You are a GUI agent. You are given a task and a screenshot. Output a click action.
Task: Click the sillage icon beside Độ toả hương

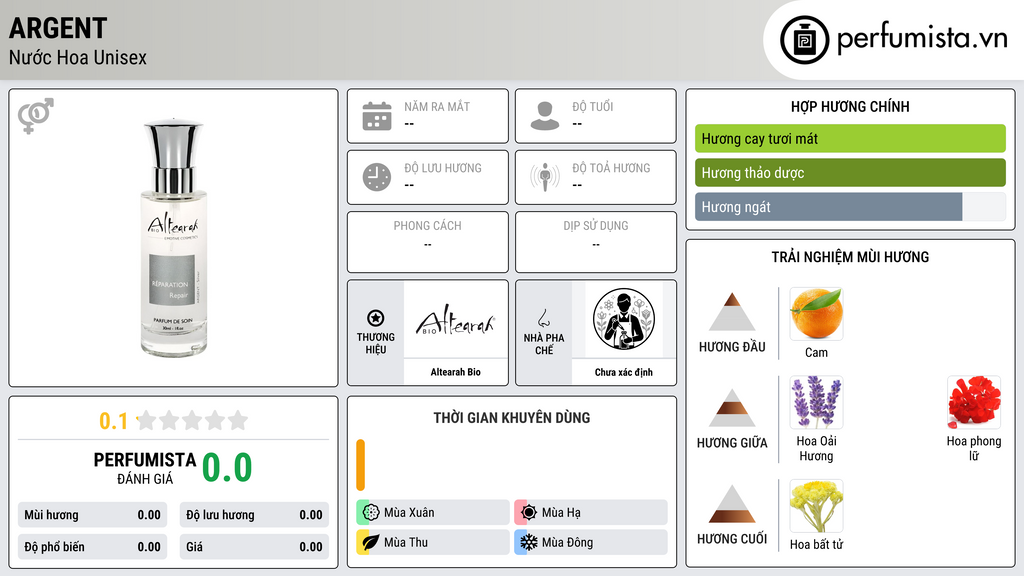click(545, 177)
